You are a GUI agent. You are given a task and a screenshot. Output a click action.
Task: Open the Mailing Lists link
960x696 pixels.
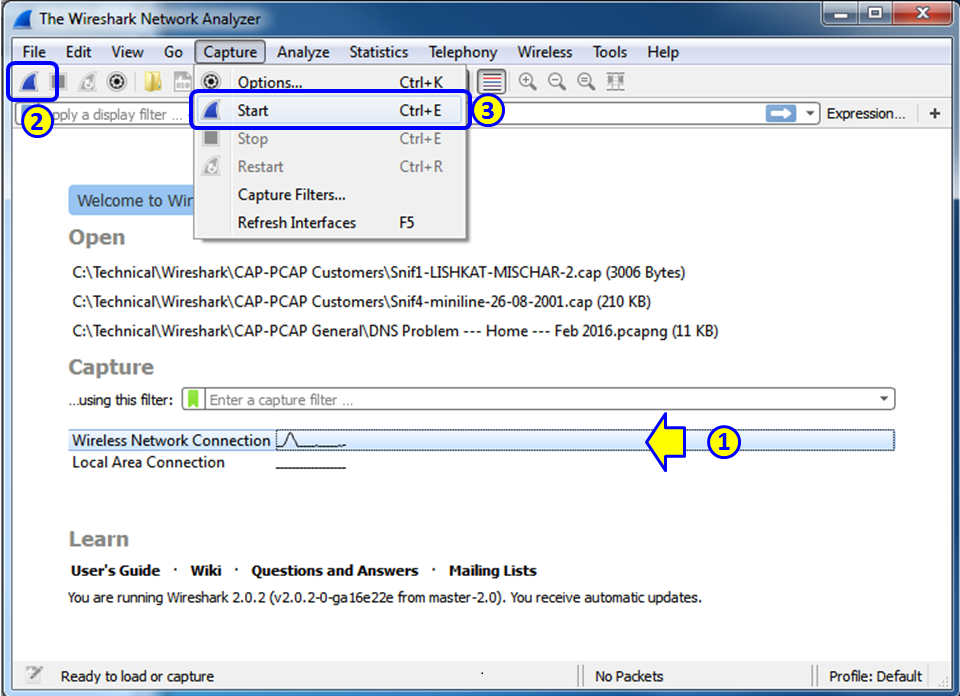493,571
